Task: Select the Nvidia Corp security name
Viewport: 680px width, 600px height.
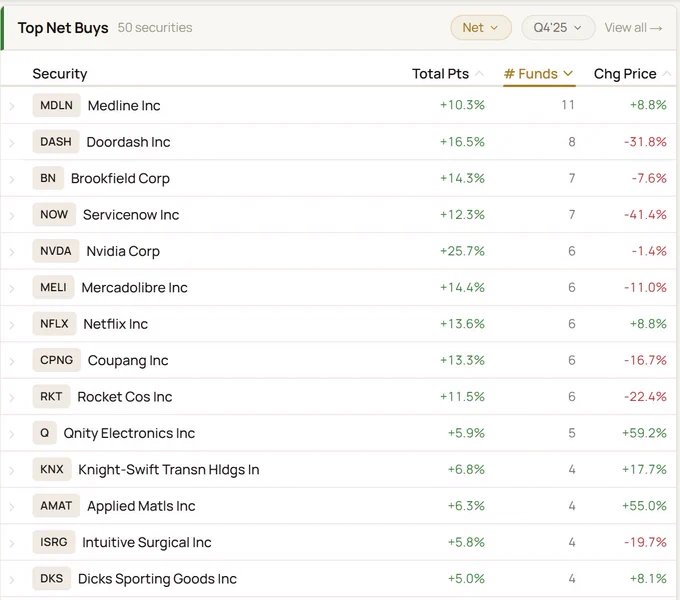Action: tap(123, 251)
